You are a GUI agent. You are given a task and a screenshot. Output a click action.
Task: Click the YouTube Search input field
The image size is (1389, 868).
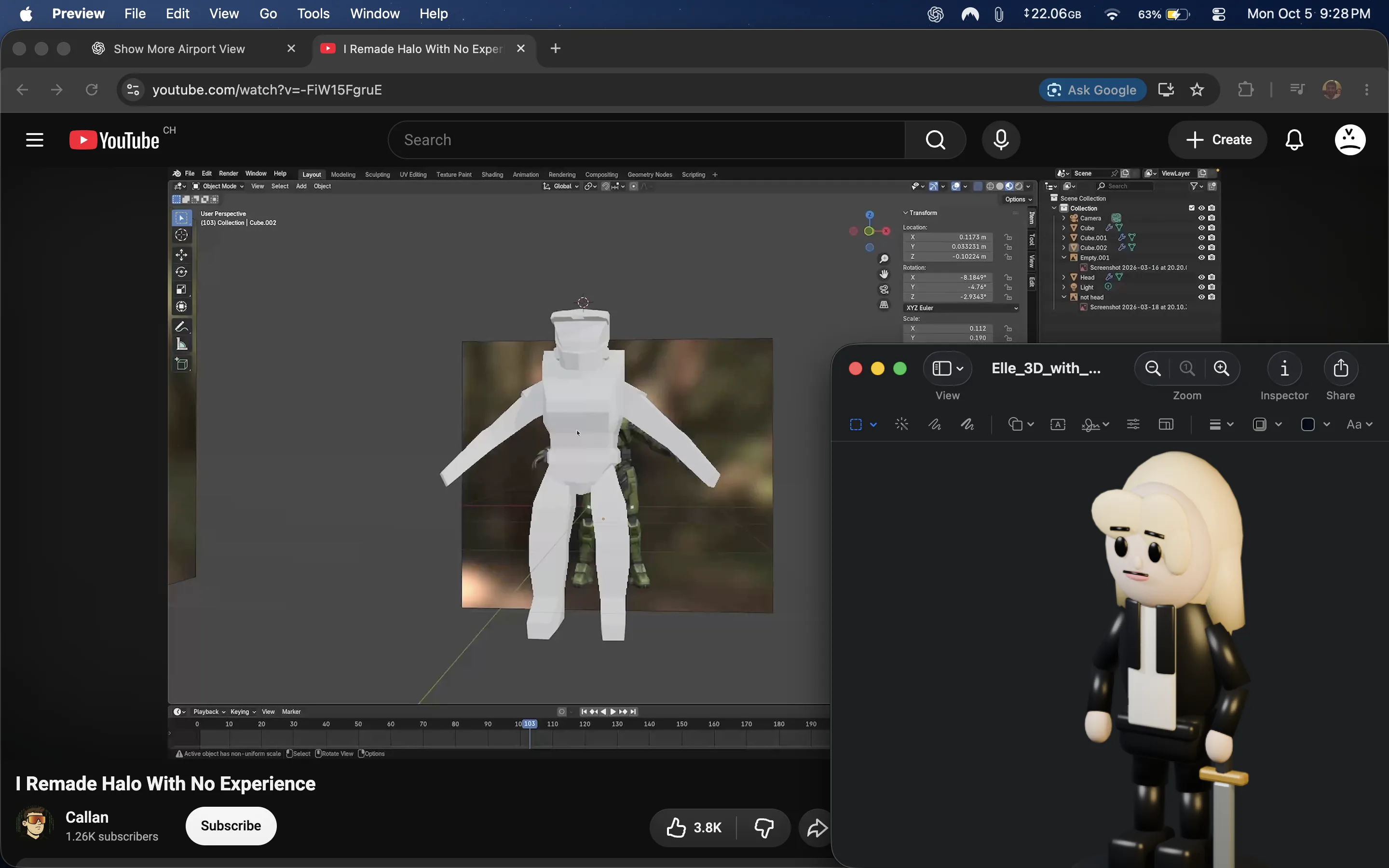[x=647, y=139]
